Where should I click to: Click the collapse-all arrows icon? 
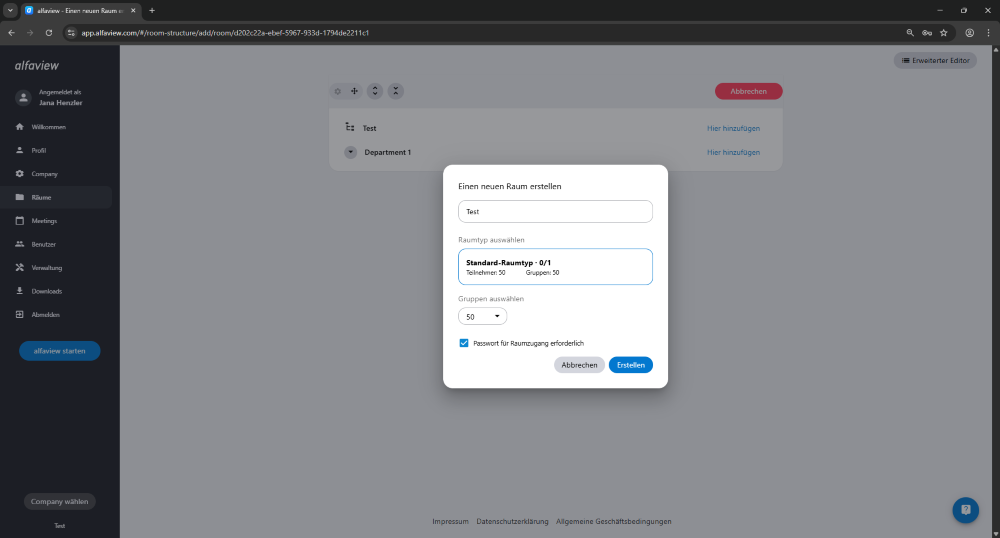tap(396, 91)
